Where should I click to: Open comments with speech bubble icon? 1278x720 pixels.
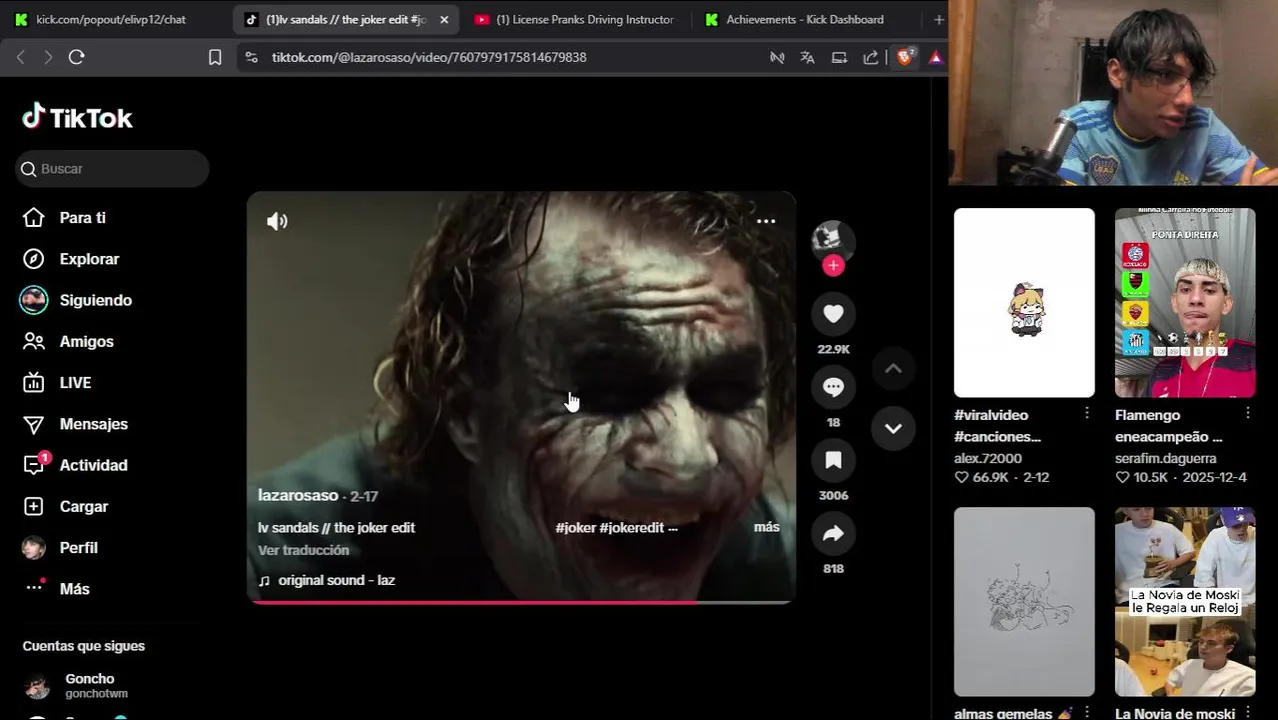coord(833,387)
